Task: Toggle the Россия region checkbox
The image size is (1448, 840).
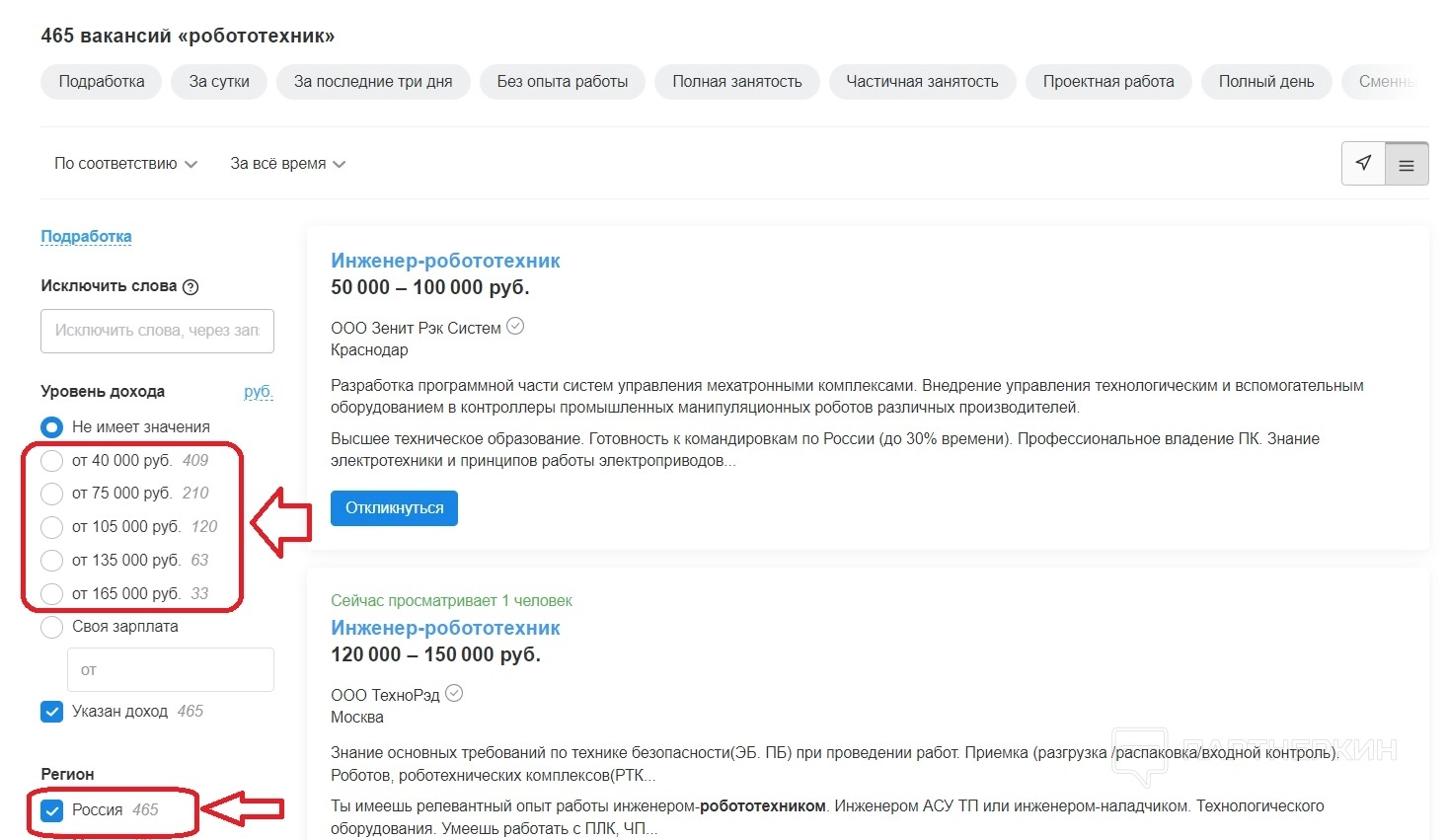Action: (x=52, y=810)
